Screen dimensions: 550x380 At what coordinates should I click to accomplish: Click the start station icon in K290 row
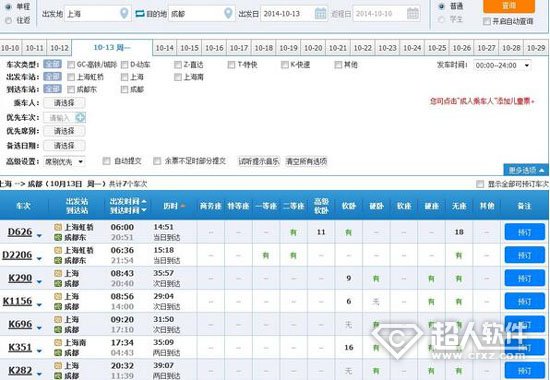[x=58, y=273]
